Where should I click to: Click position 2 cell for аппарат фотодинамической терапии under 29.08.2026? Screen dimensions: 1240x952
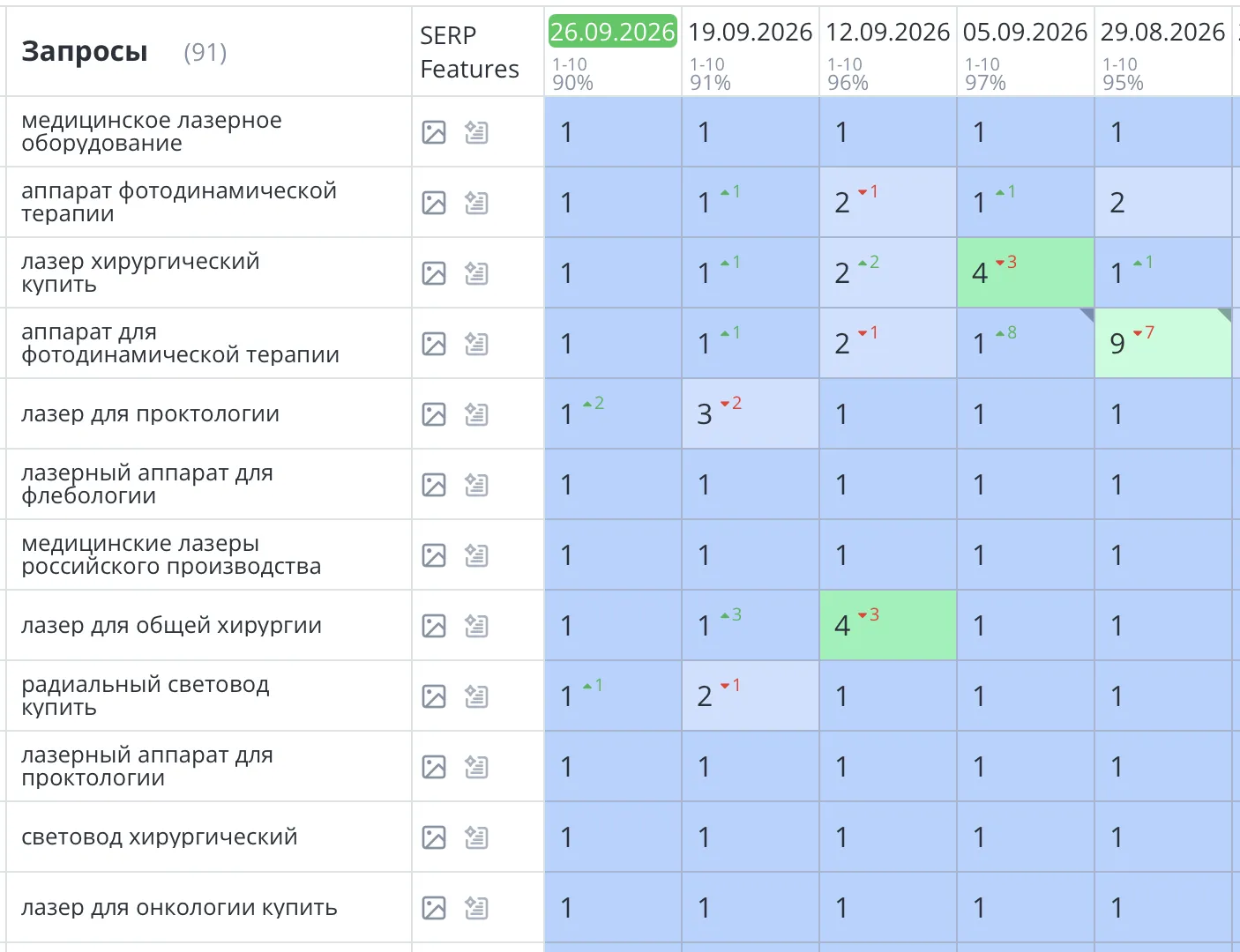pos(1163,203)
